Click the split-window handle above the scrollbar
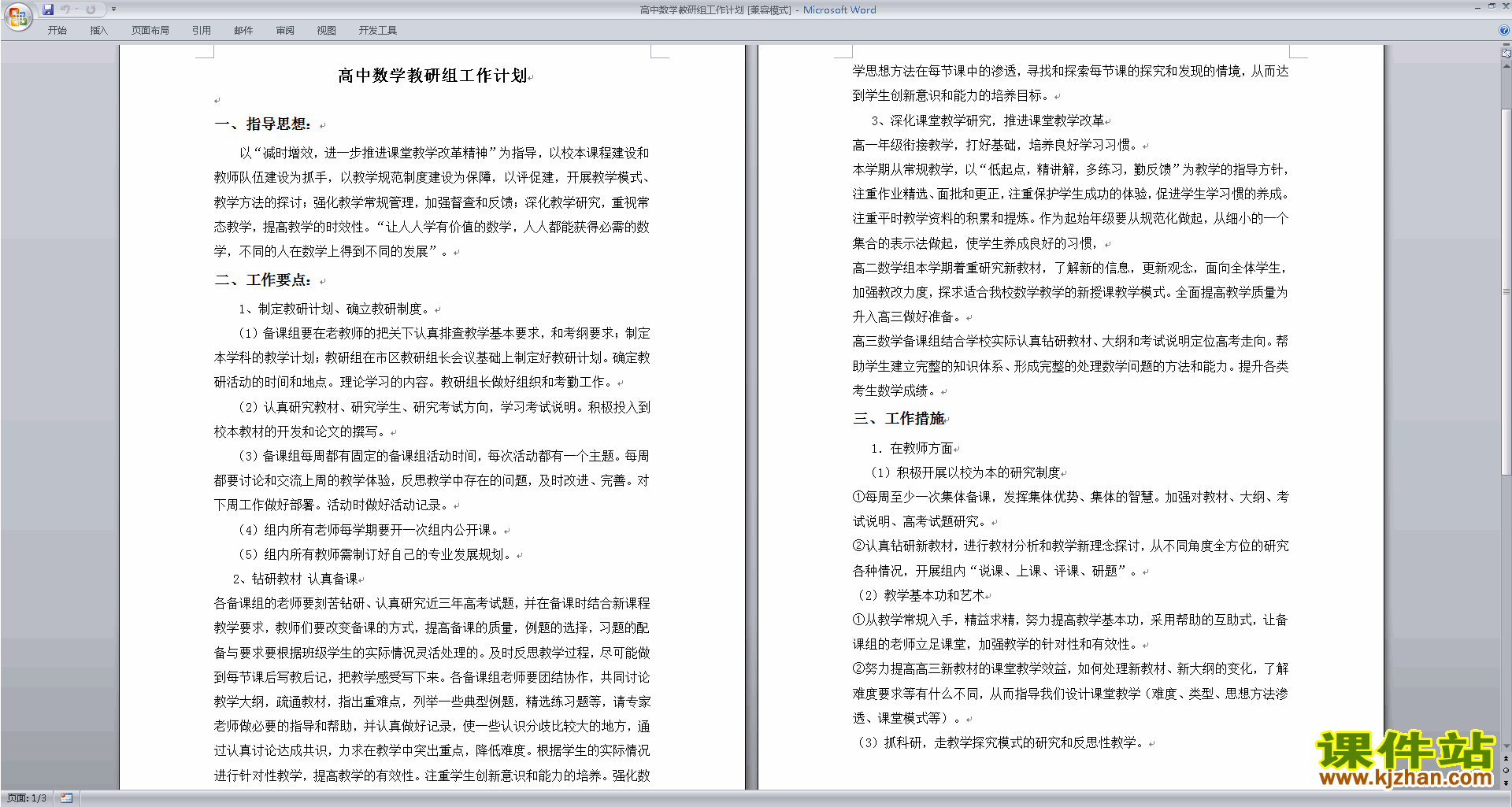This screenshot has height=807, width=1512. [1506, 44]
